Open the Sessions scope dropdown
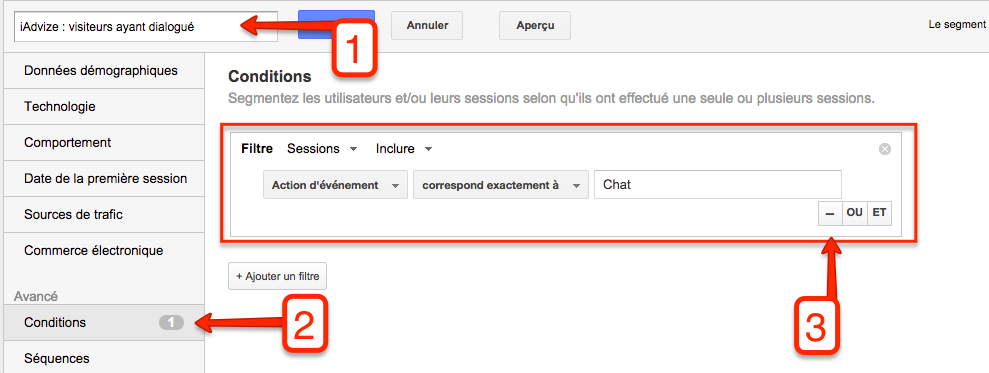Screen dimensions: 989x373 tap(322, 149)
